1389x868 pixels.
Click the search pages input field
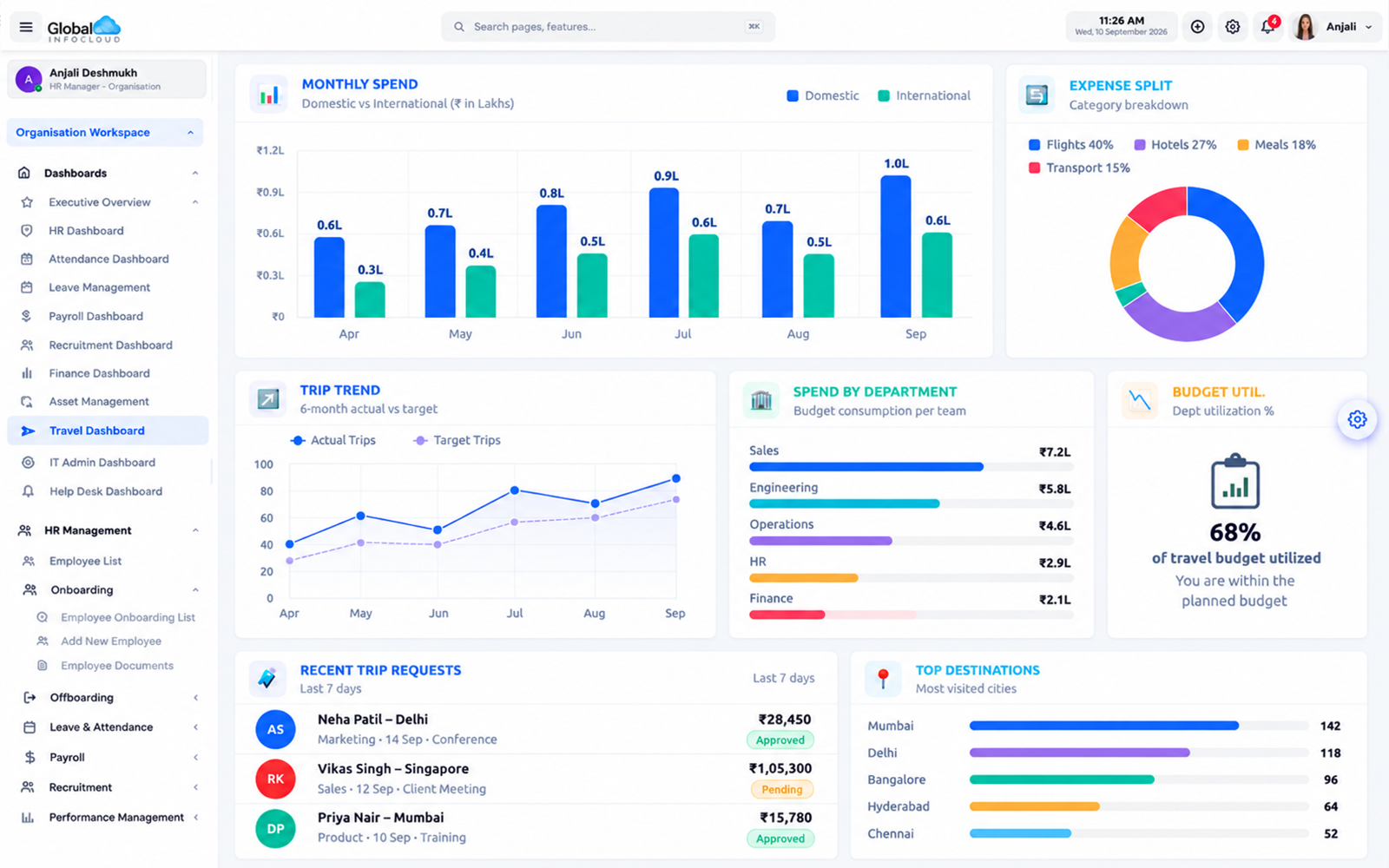[608, 27]
